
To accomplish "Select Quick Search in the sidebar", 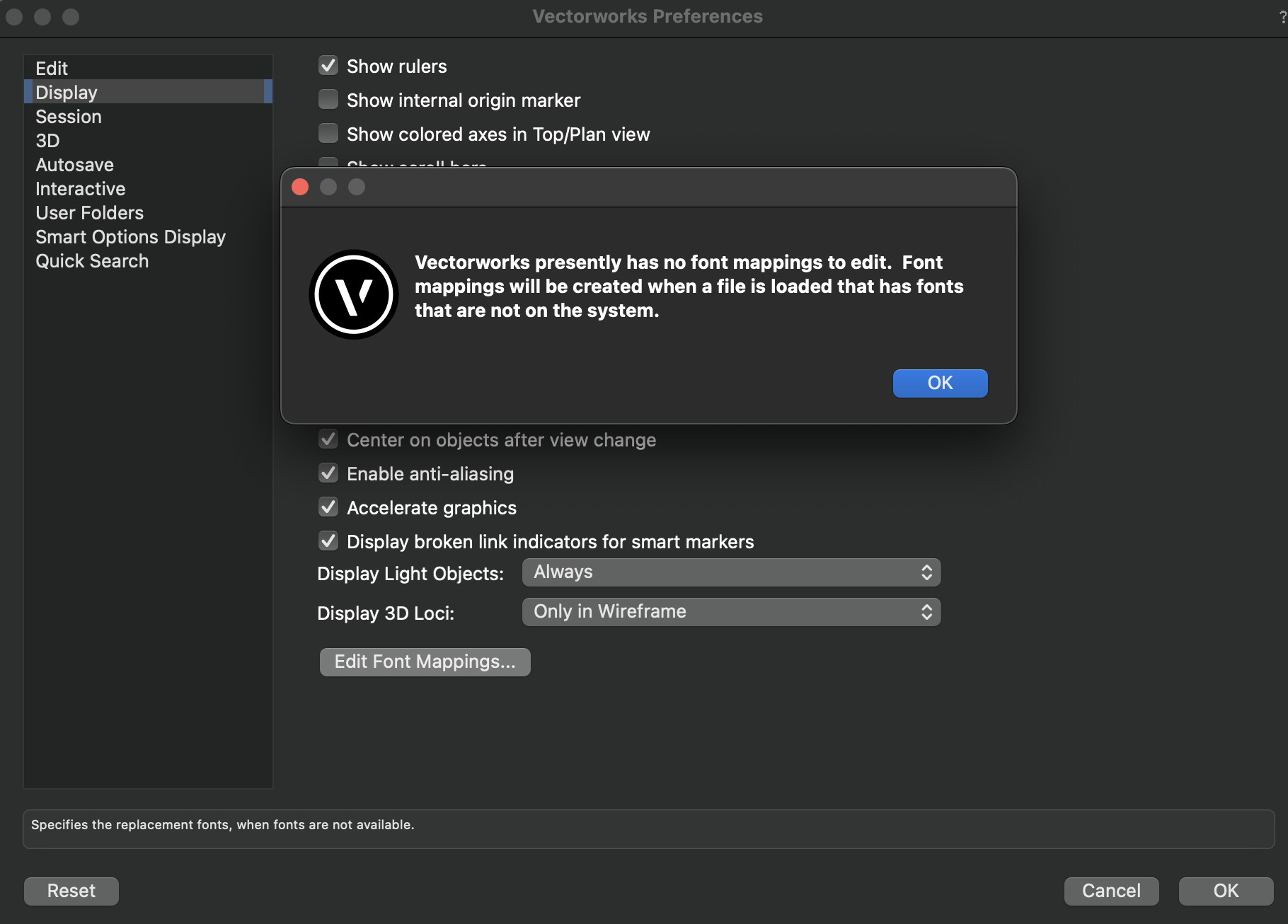I will click(92, 261).
